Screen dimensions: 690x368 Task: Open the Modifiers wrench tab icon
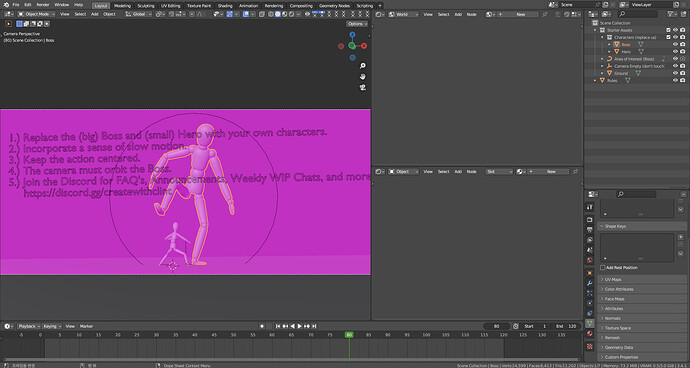590,283
